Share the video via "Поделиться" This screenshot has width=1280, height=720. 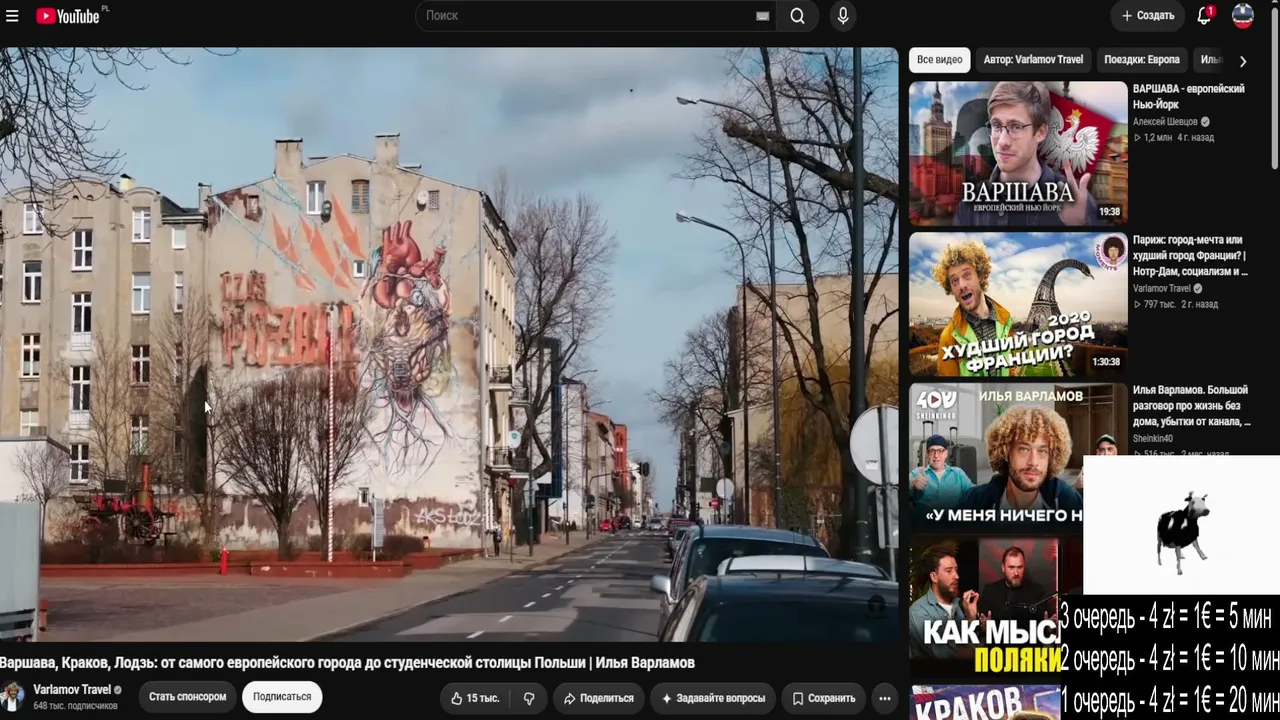(x=598, y=698)
